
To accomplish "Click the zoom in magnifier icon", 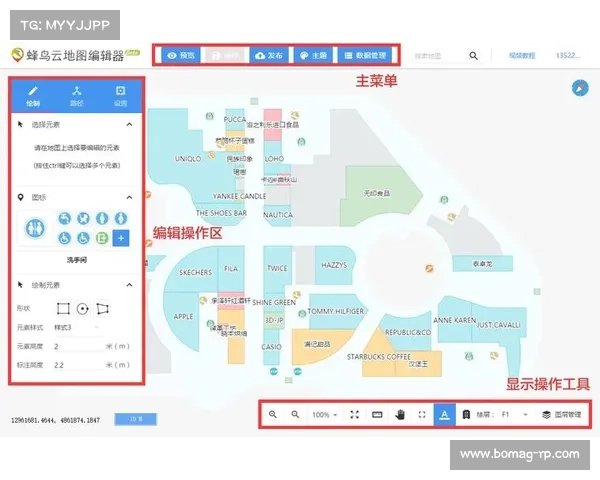I will 273,414.
